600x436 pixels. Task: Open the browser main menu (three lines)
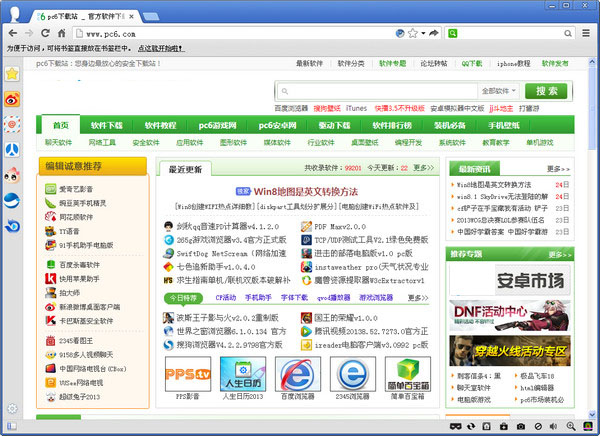click(586, 33)
